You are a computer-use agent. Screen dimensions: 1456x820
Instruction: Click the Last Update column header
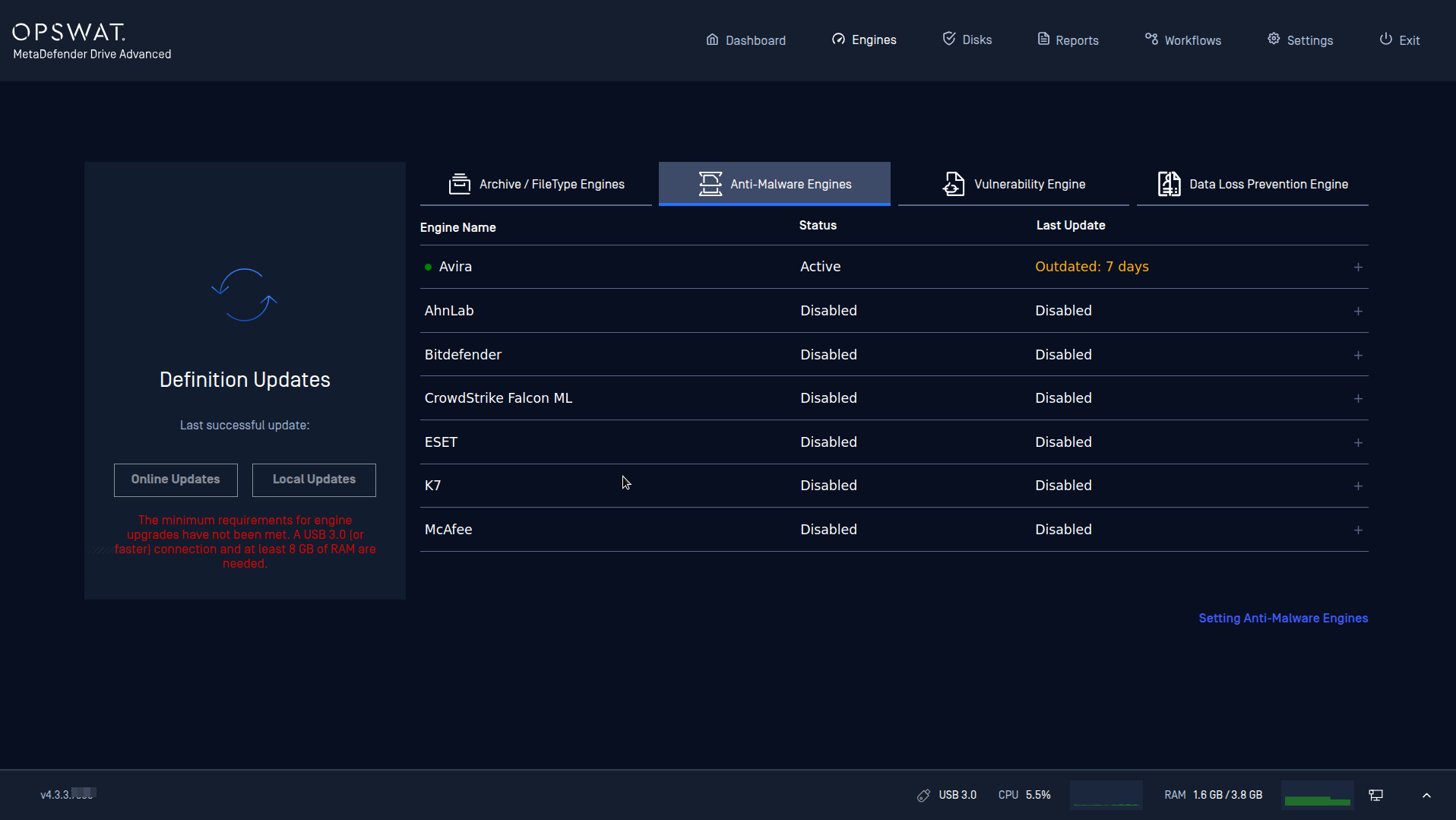(1071, 225)
